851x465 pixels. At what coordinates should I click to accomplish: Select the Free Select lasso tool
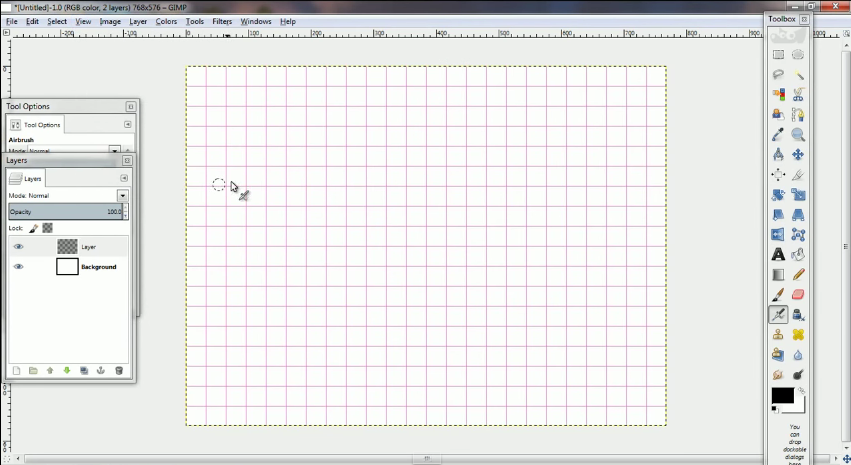pos(778,74)
